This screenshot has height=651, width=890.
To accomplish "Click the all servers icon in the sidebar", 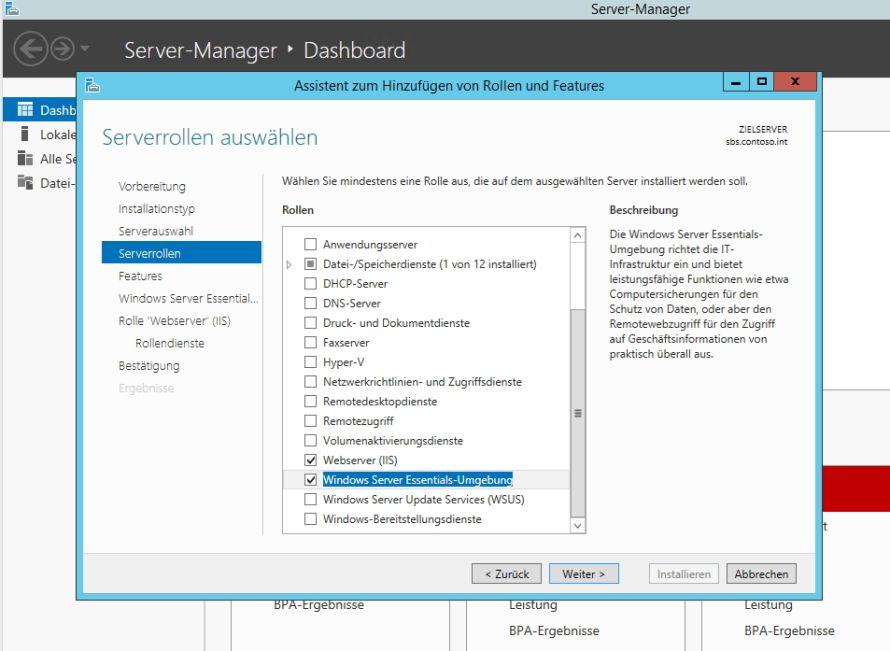I will pos(25,158).
